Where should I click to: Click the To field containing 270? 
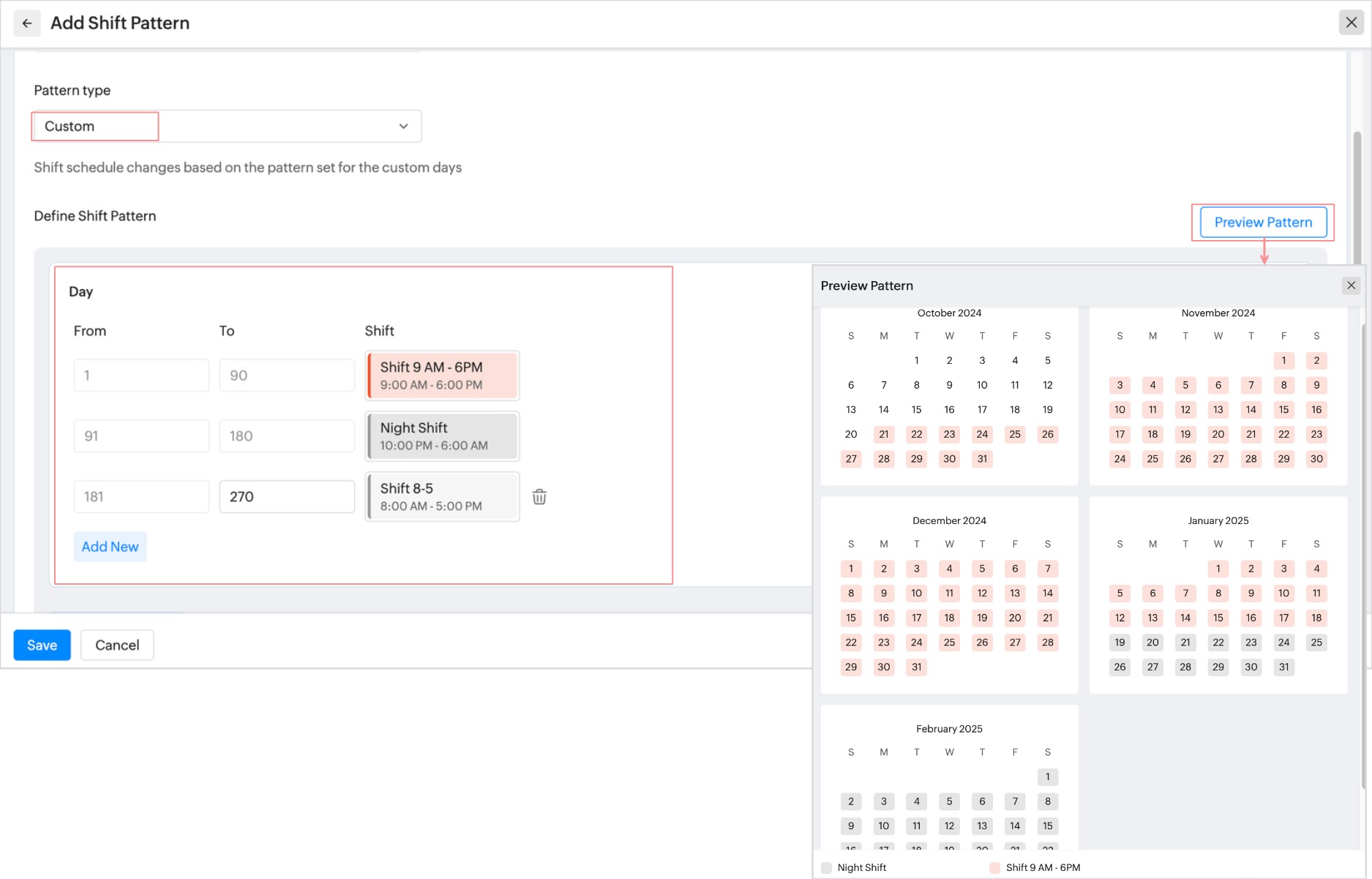(287, 497)
